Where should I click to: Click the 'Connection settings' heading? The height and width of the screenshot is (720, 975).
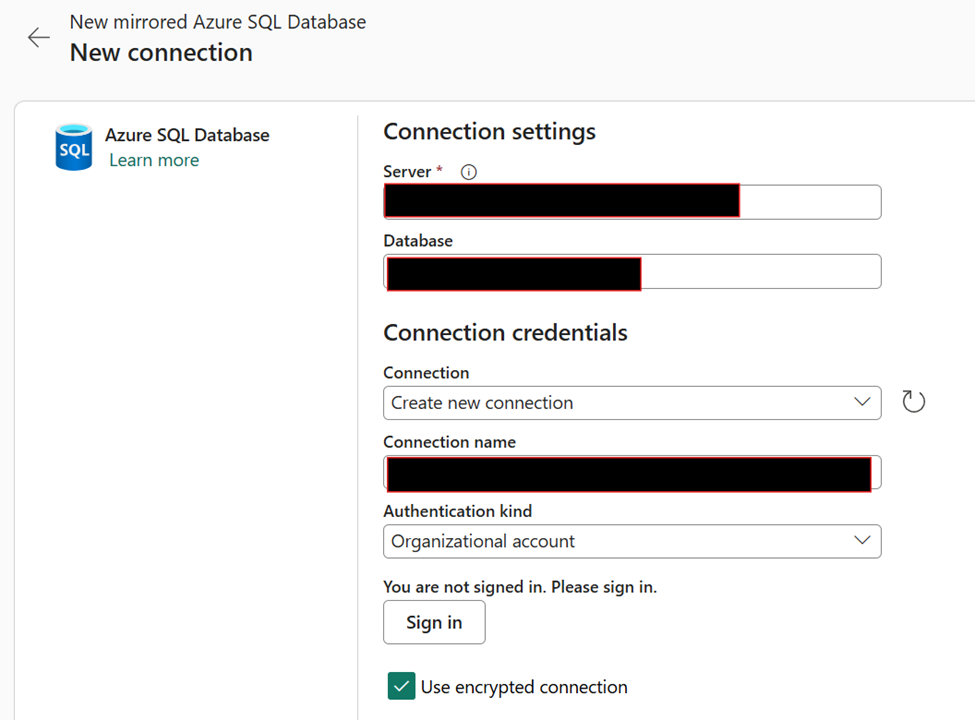pyautogui.click(x=489, y=132)
